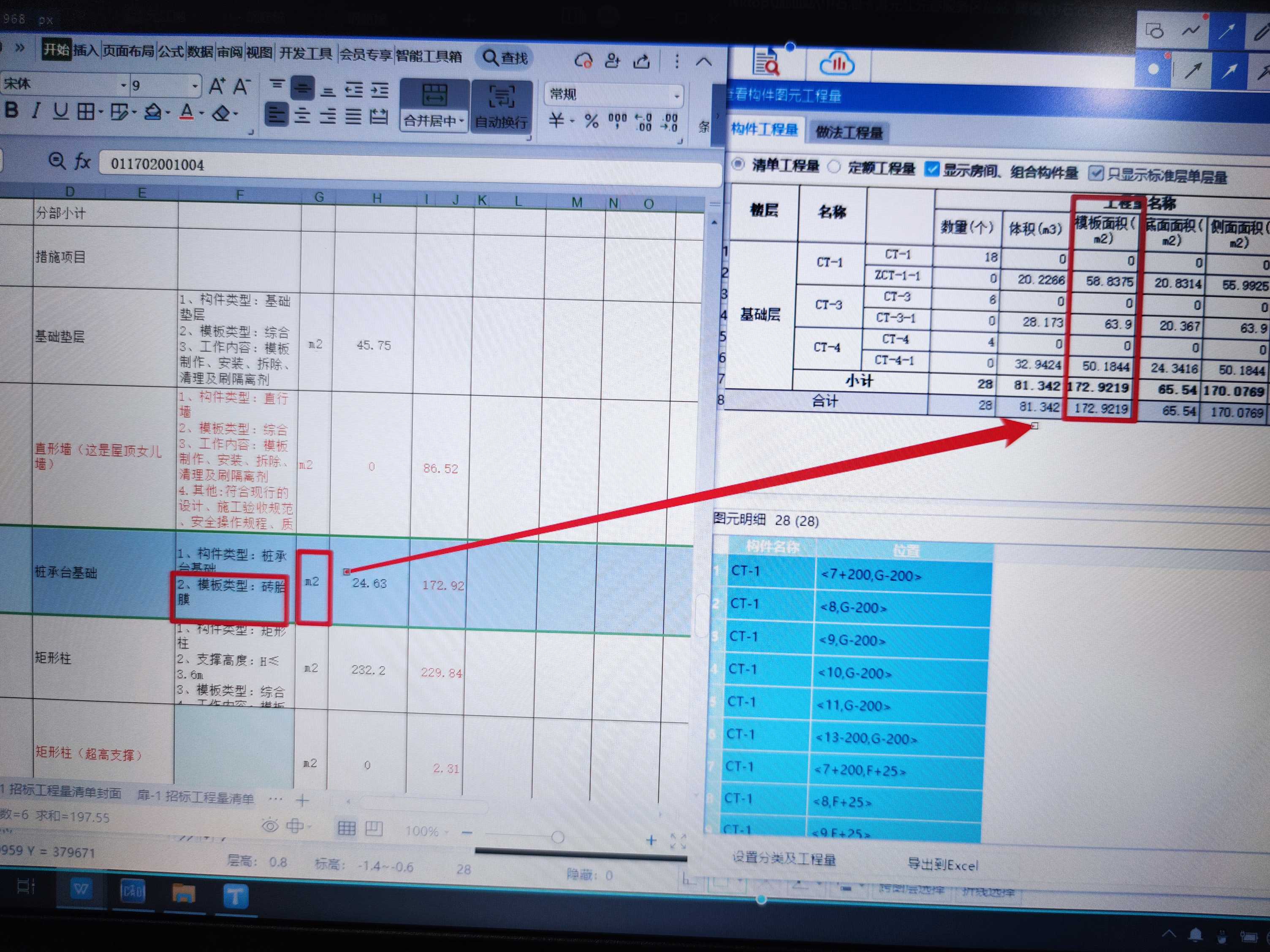Uncheck 显示房间、组合构件量 checkbox

pyautogui.click(x=931, y=169)
